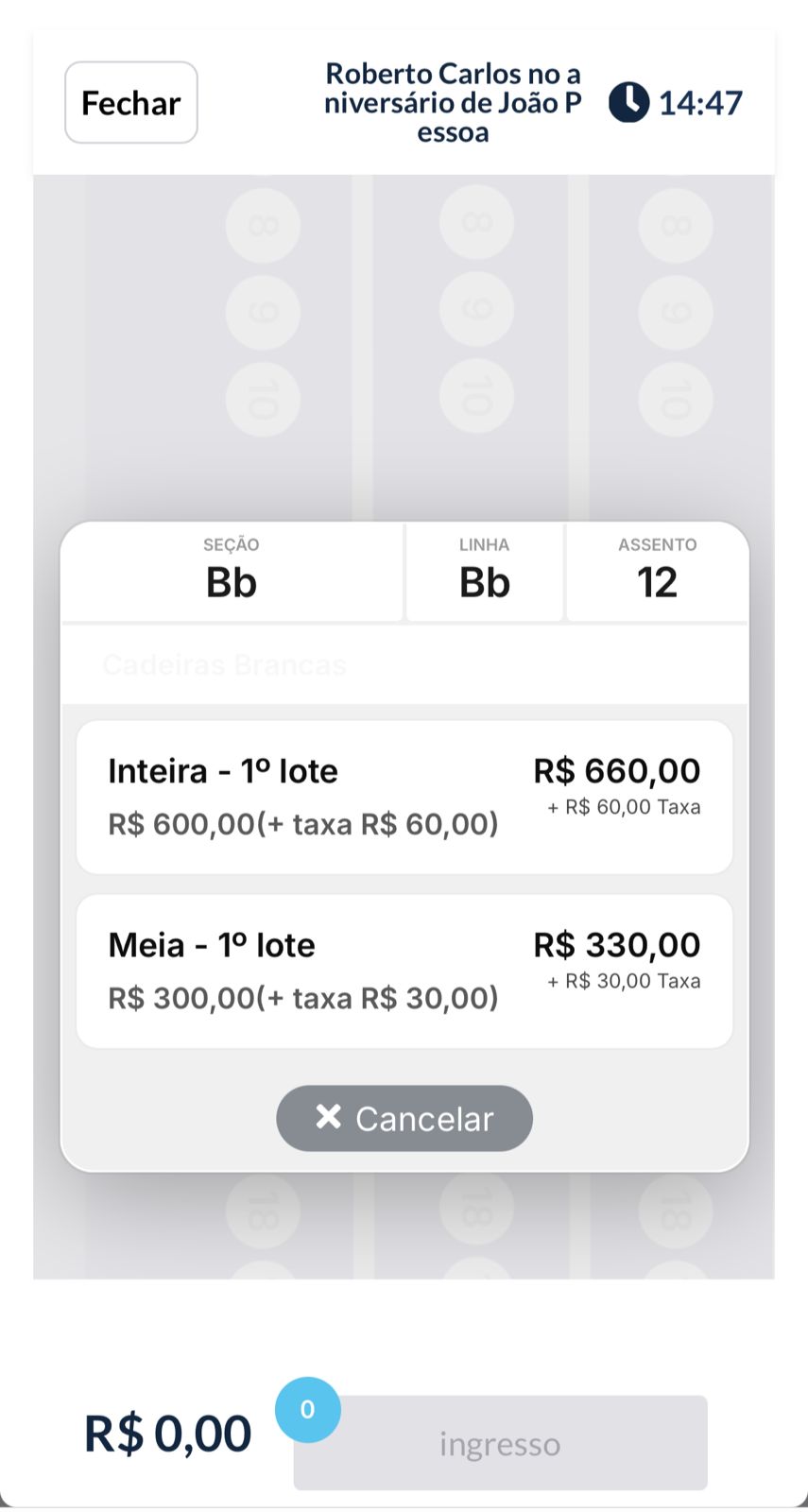Tap the Fechar button
The image size is (808, 1512).
131,103
